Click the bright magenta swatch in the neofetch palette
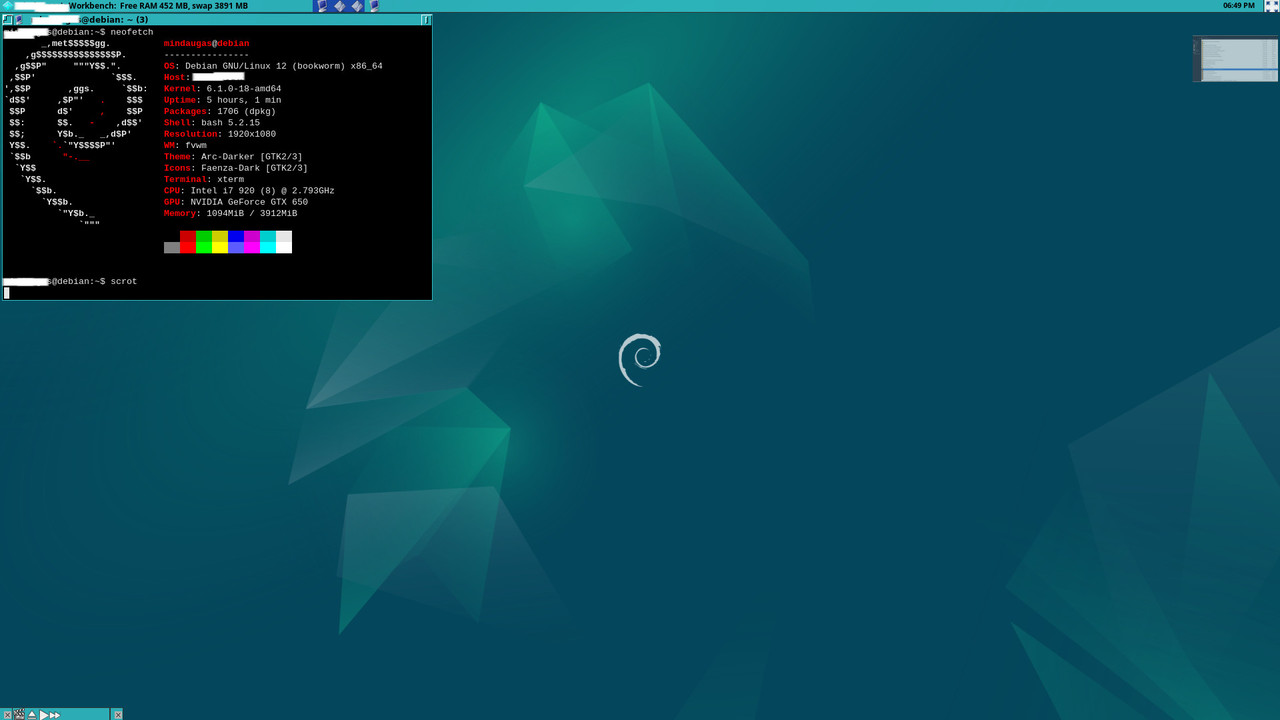 click(252, 248)
